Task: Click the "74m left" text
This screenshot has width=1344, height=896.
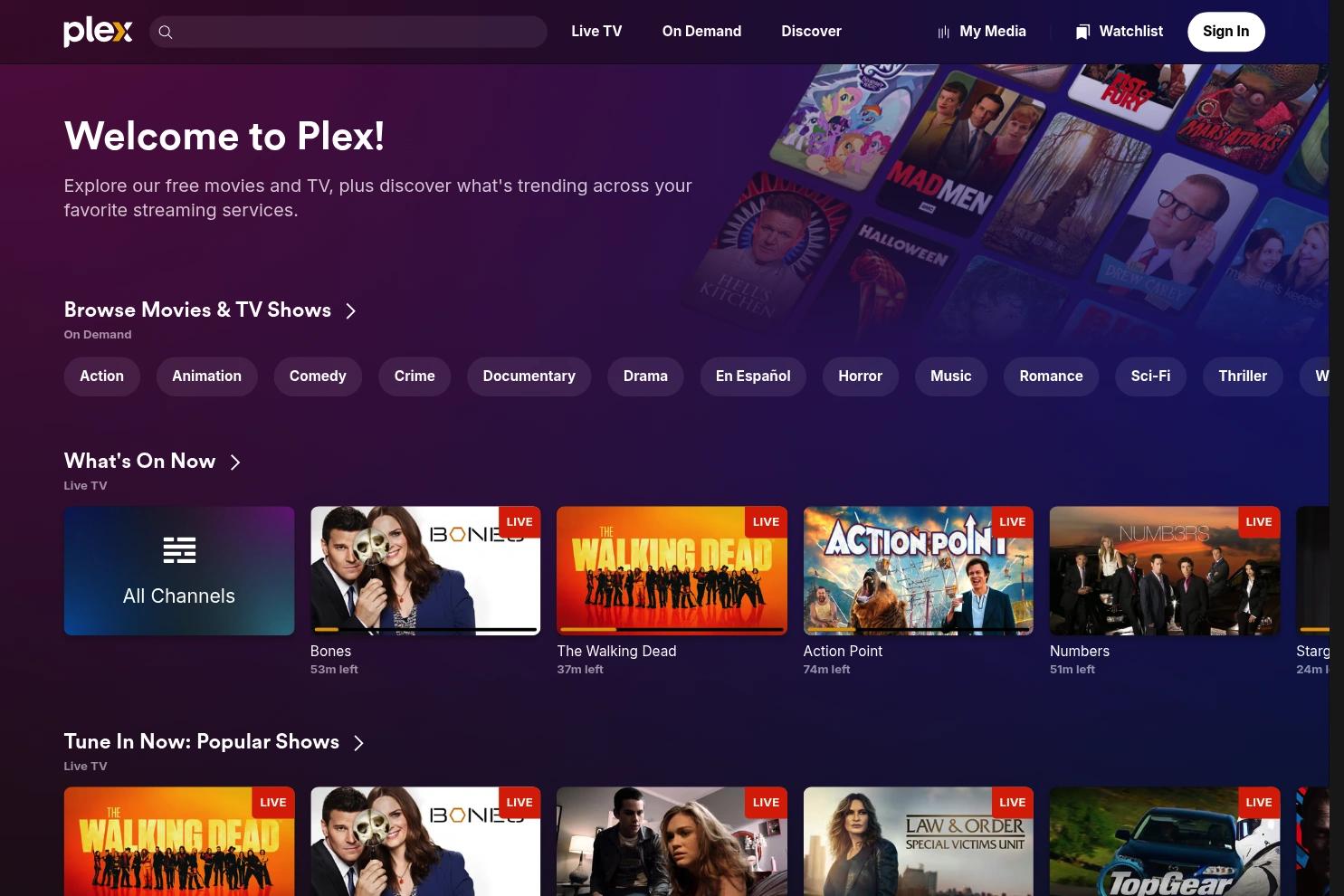Action: click(826, 670)
